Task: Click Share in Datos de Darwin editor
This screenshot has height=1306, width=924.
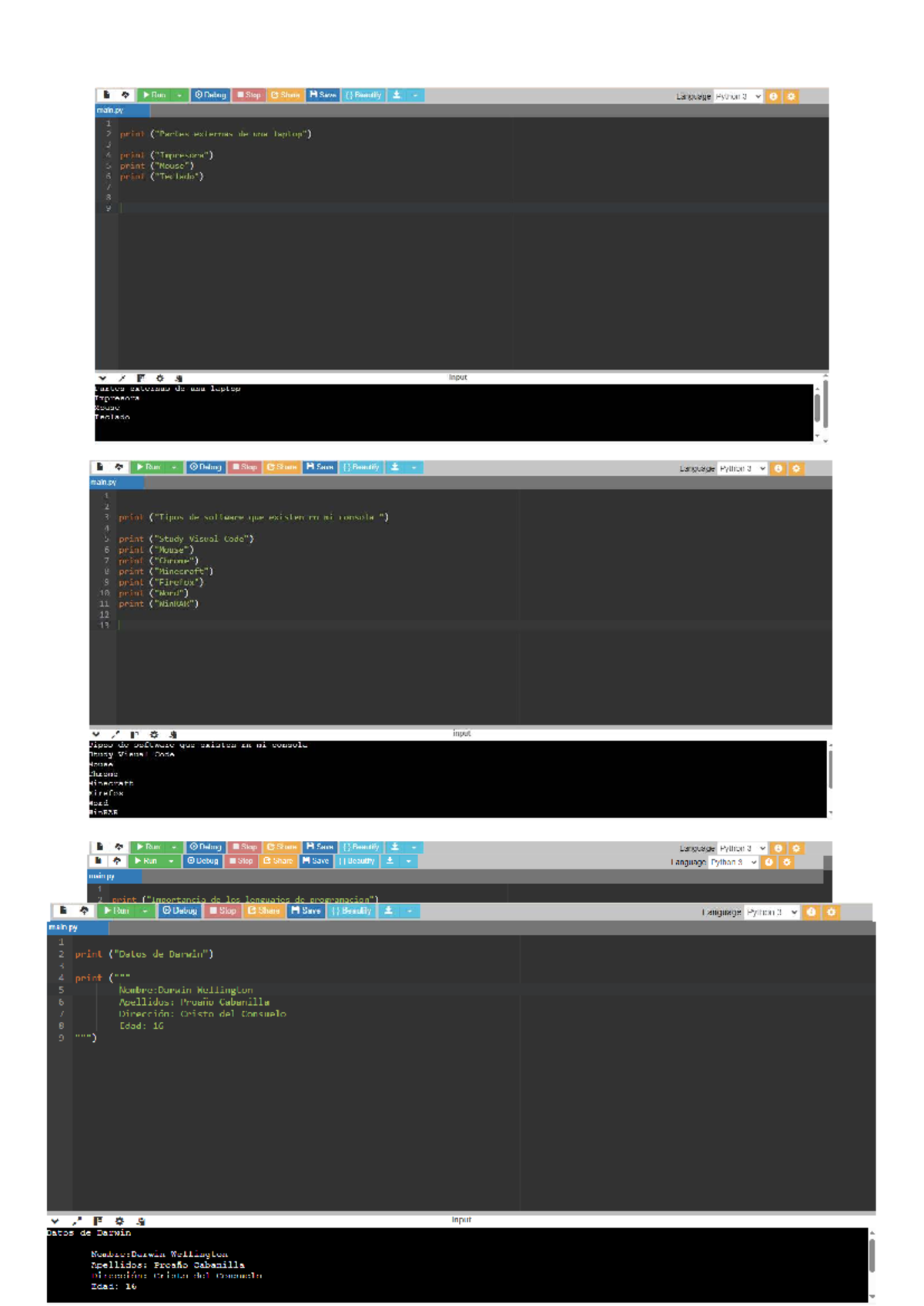Action: tap(263, 910)
